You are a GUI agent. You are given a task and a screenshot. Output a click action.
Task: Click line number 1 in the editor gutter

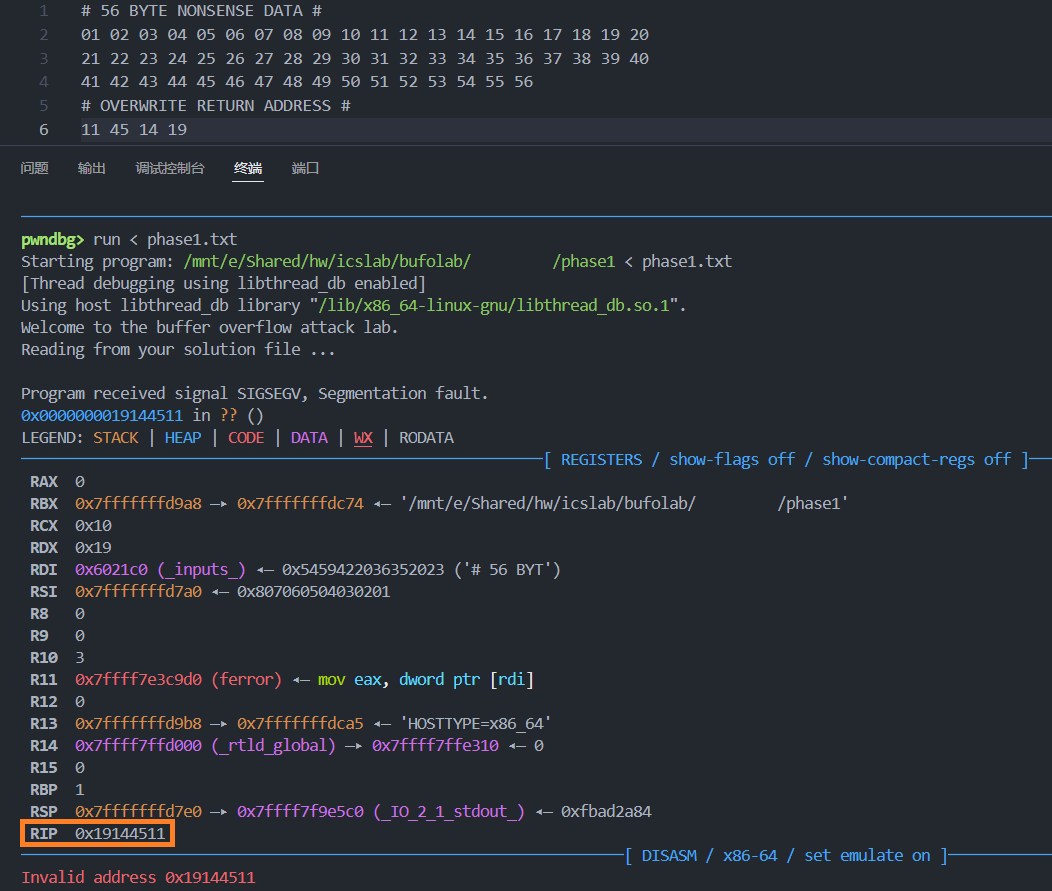(x=43, y=11)
